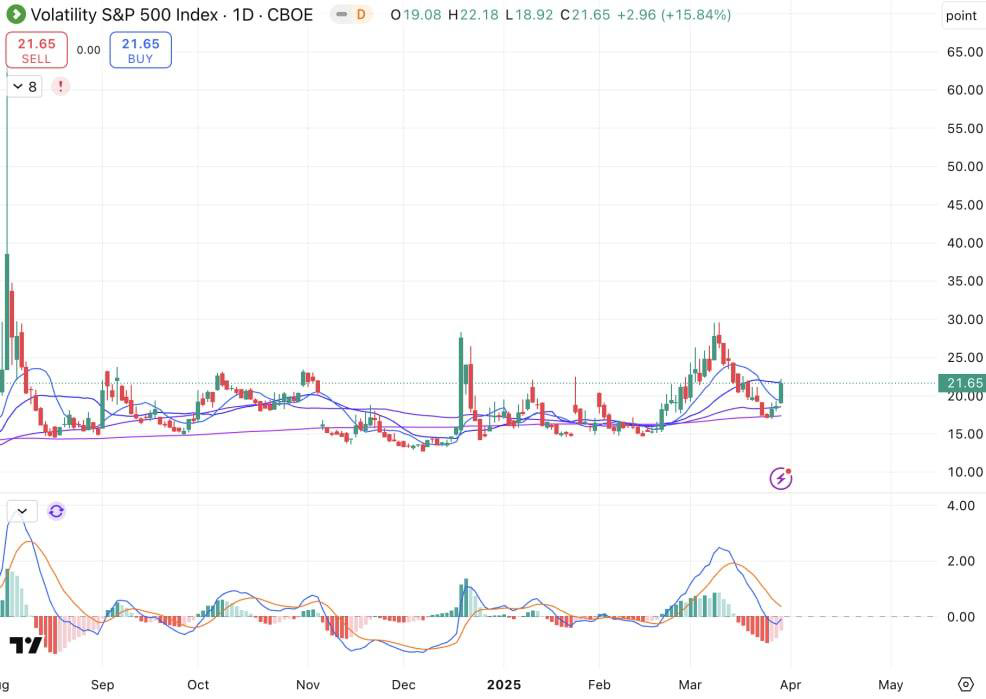Click the 0.00 label on MACD scale

[x=960, y=617]
